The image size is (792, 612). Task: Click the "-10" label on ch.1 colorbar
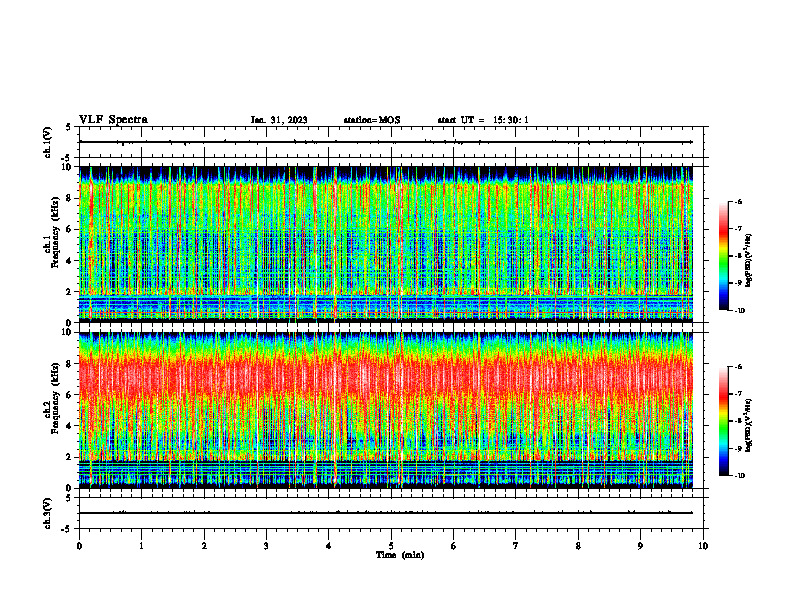point(739,311)
